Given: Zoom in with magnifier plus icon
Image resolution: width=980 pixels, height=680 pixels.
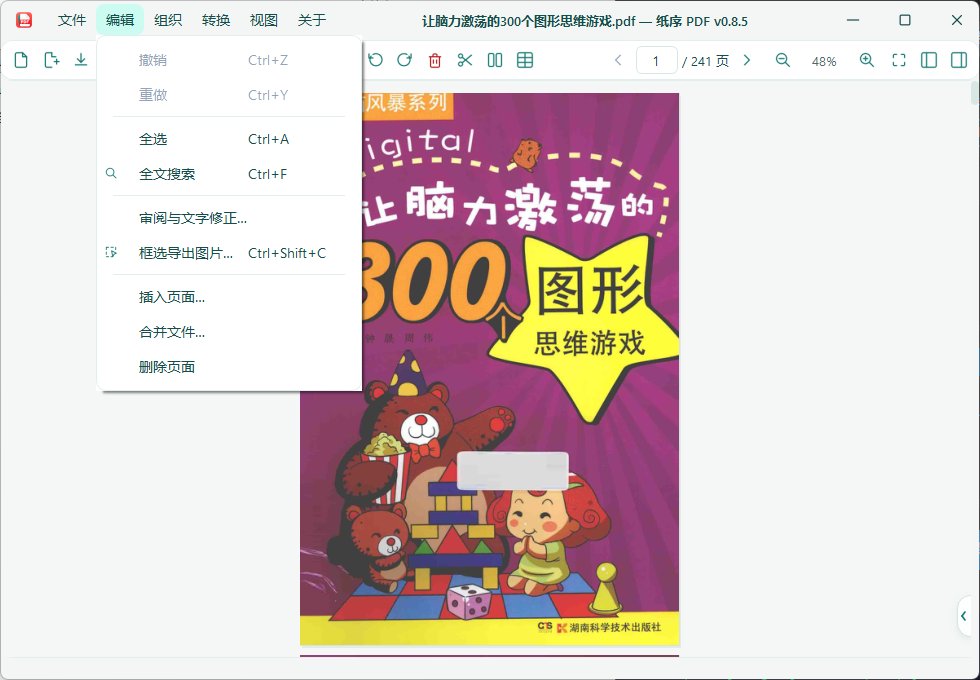Looking at the screenshot, I should point(866,60).
